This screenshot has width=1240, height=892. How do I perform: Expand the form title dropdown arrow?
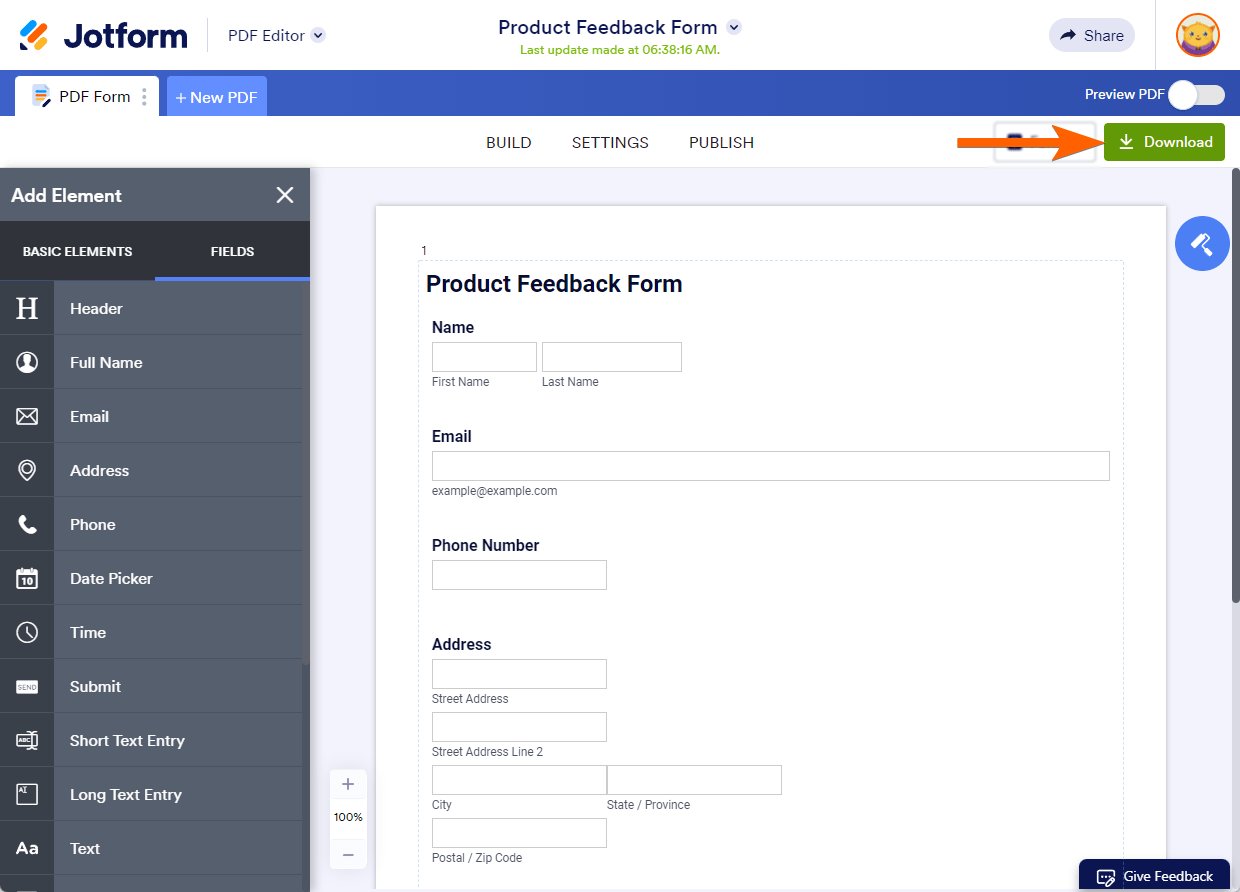734,27
